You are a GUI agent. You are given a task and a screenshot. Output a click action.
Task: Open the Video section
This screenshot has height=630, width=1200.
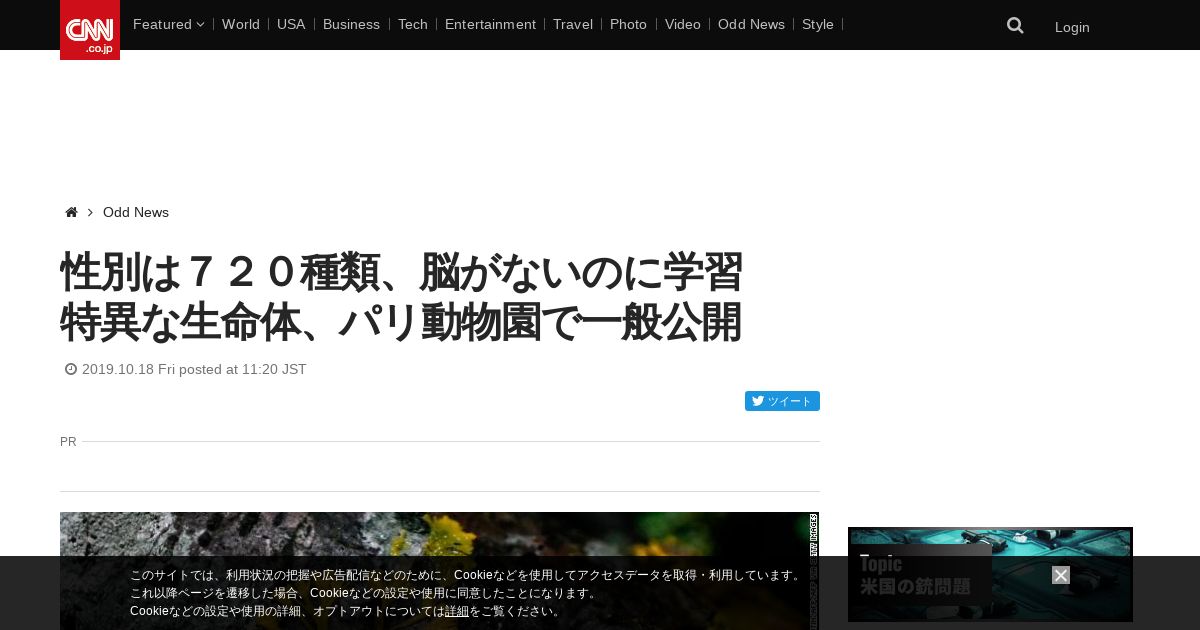pos(683,24)
